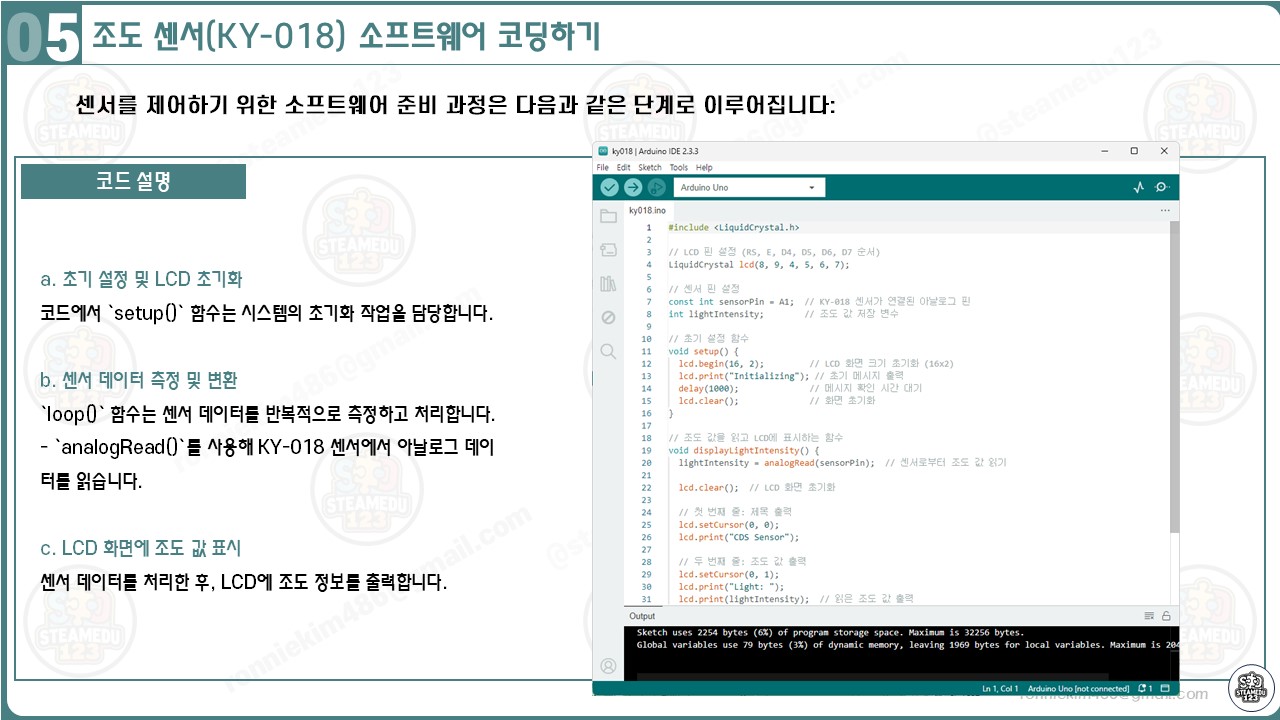Click the slide heading 'c. LCD 화면에 조도 값 표시'

(x=140, y=548)
